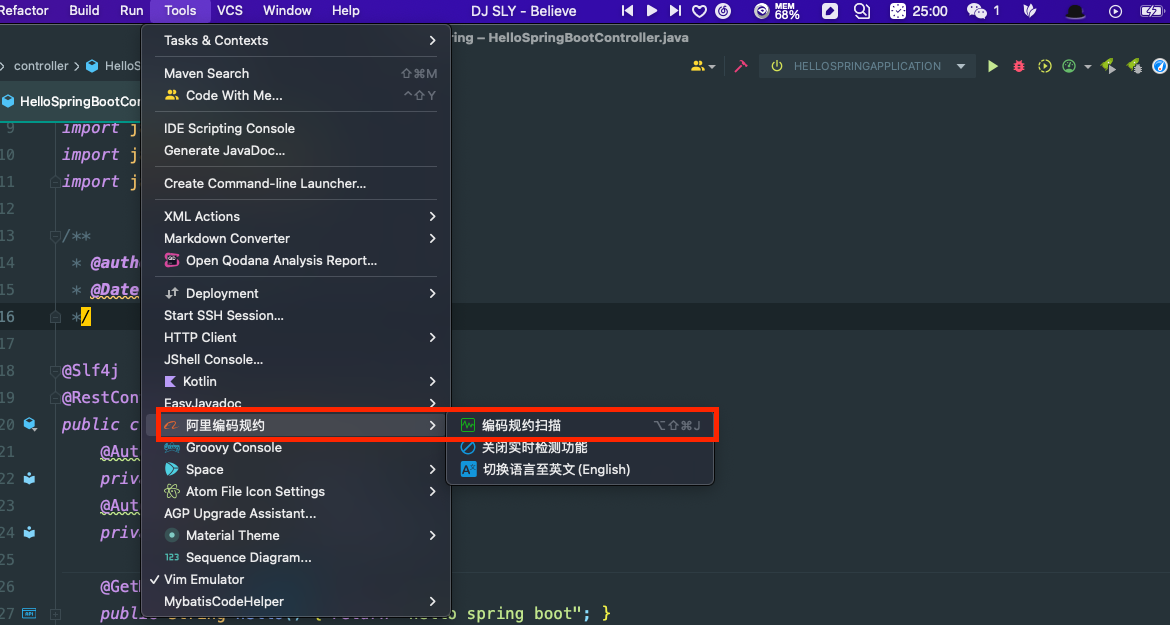Choose Create Command-line Launcher

point(297,183)
